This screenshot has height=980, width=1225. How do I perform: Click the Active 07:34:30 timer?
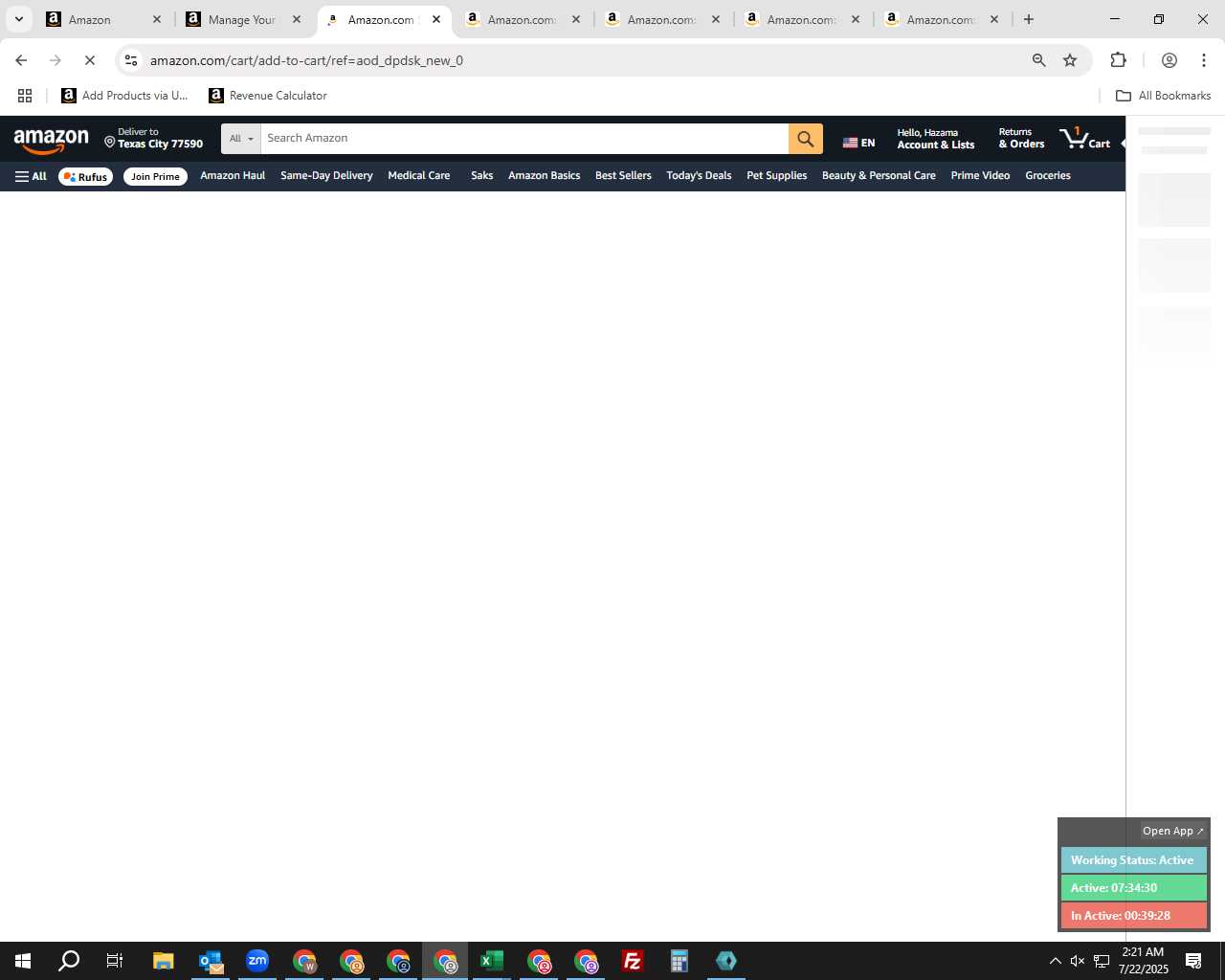tap(1133, 888)
